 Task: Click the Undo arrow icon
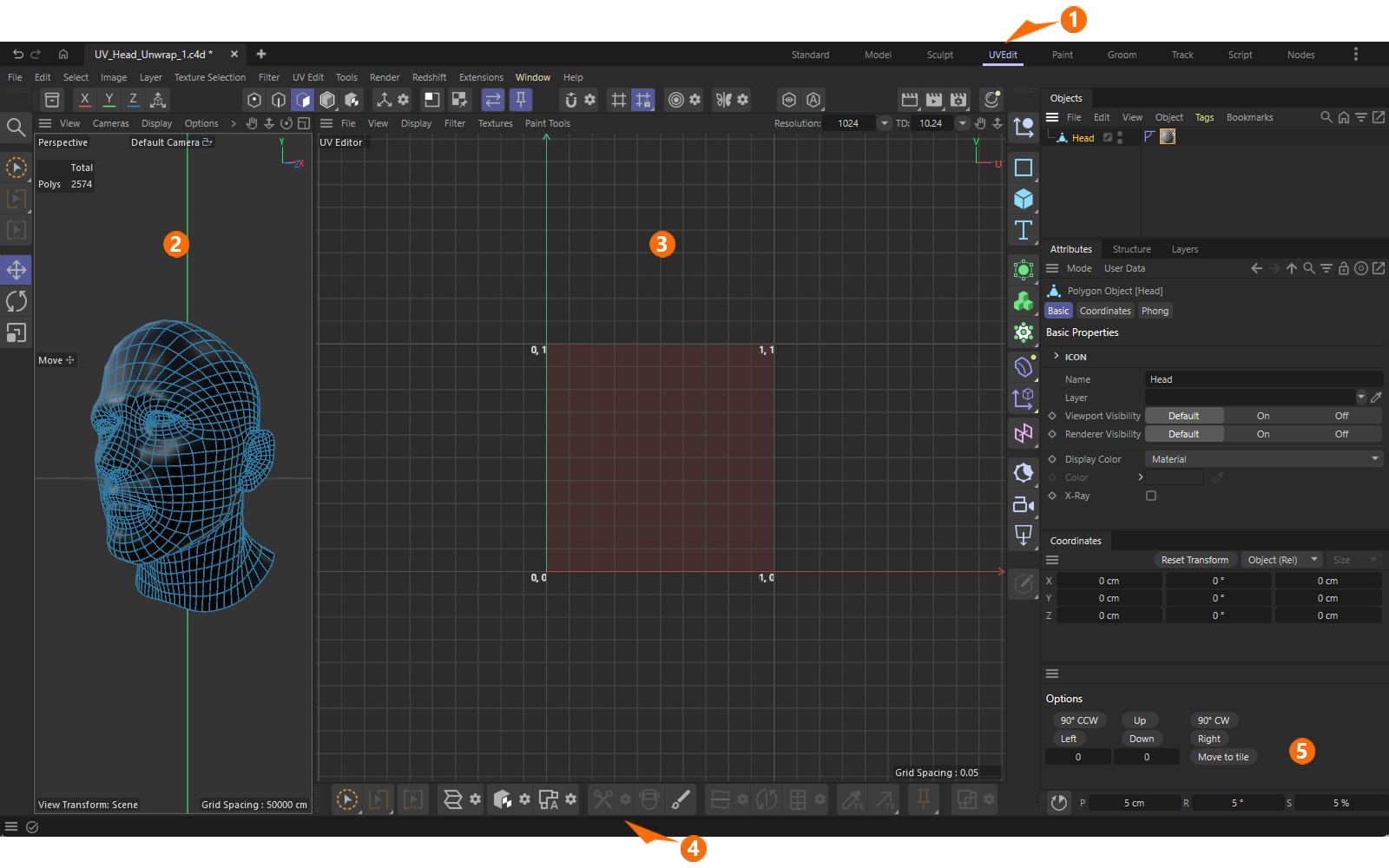coord(17,54)
